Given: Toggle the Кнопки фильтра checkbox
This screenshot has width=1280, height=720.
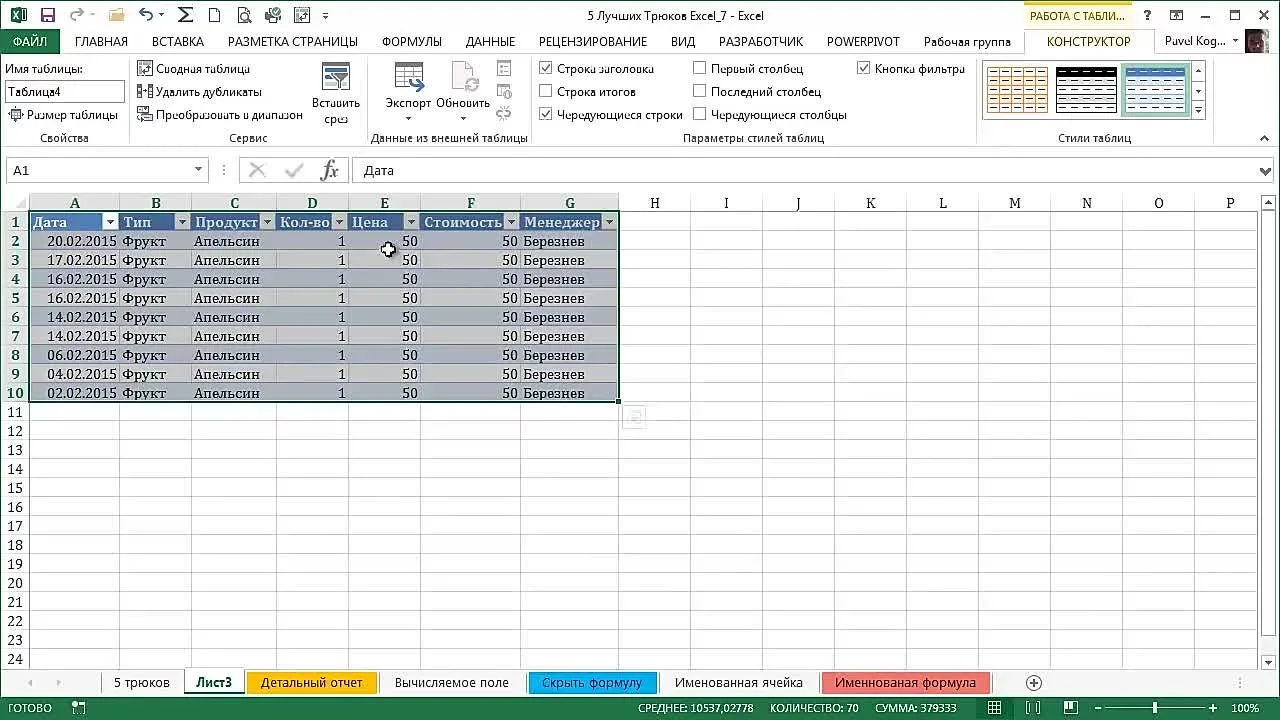Looking at the screenshot, I should 864,69.
